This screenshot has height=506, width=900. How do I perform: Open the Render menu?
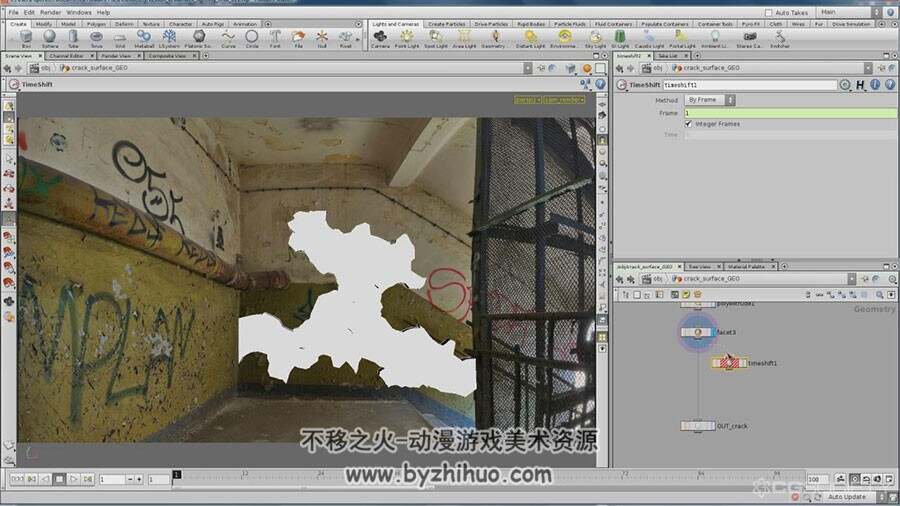click(x=51, y=12)
